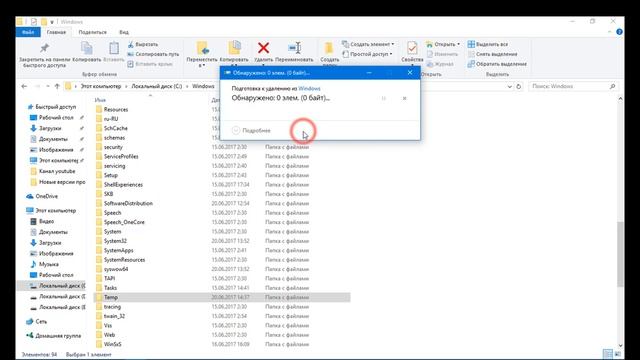Click the address bar Refresh icon

click(x=518, y=87)
